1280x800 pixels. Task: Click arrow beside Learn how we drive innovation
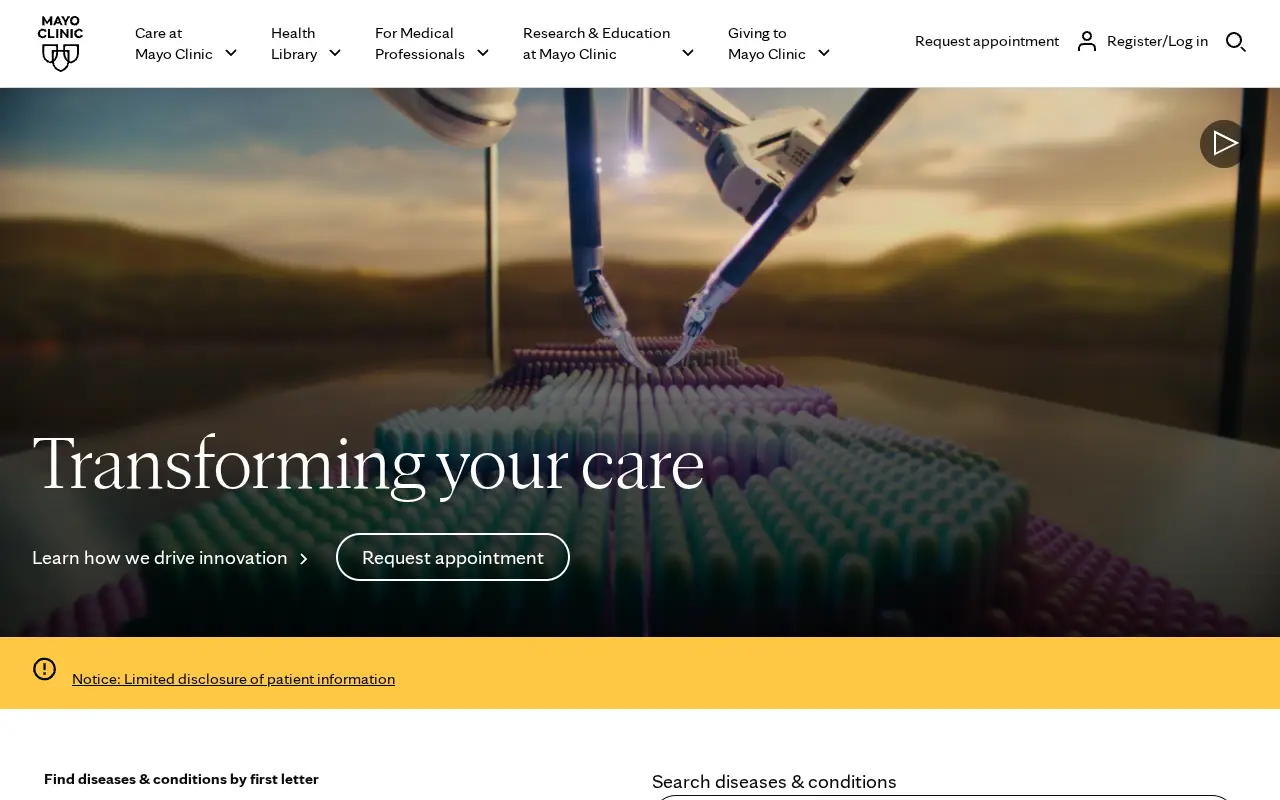[304, 559]
